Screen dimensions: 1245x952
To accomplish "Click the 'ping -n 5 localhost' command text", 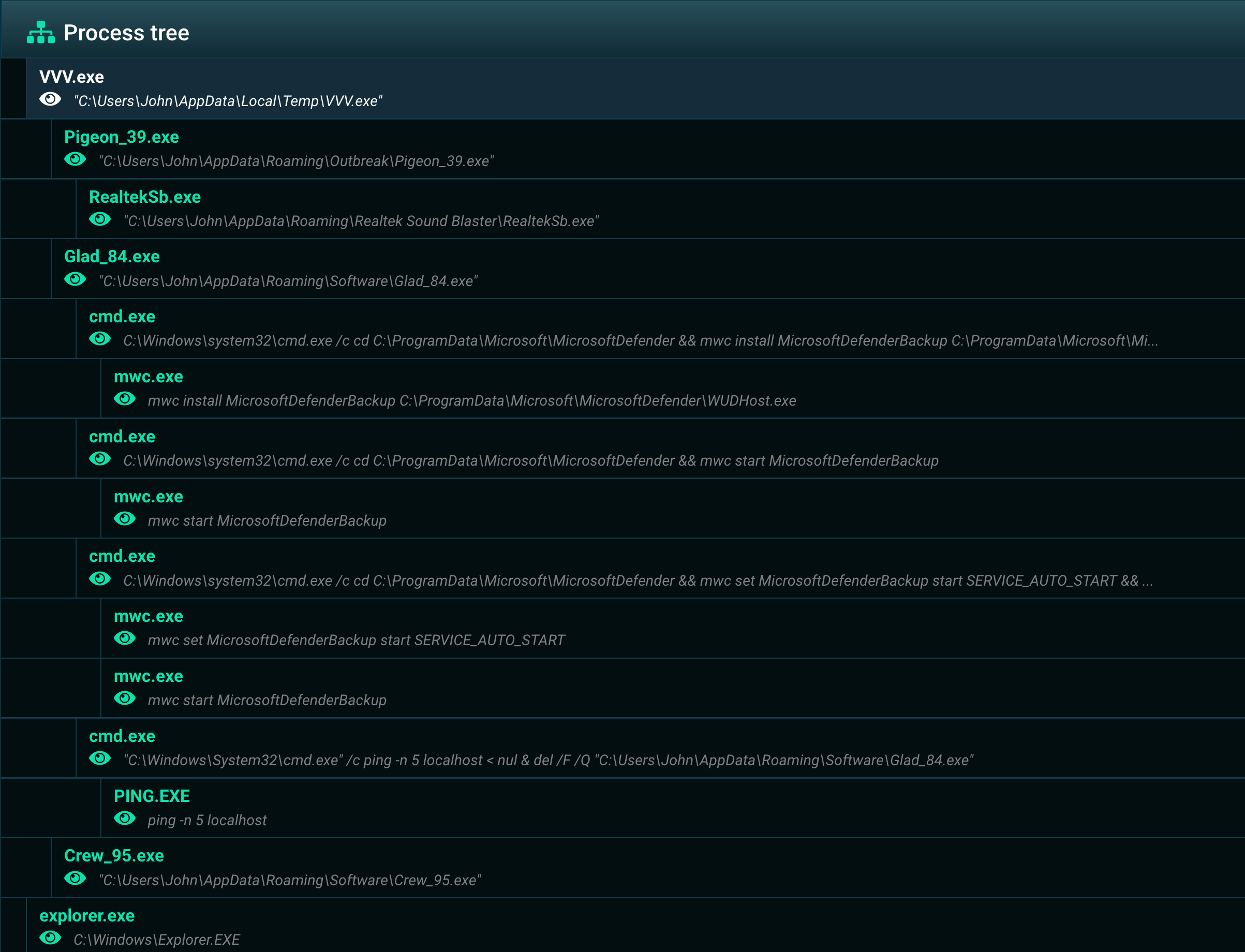I will pos(207,821).
